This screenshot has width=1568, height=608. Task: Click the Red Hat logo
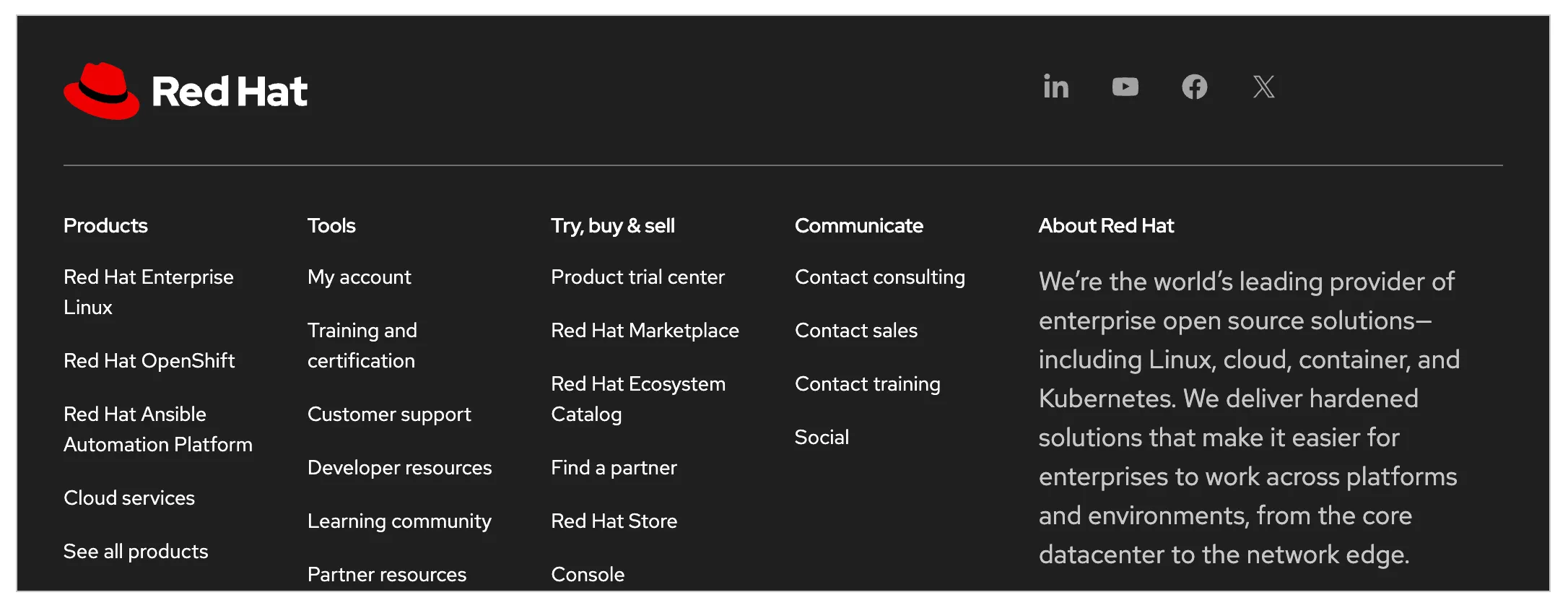pyautogui.click(x=186, y=91)
